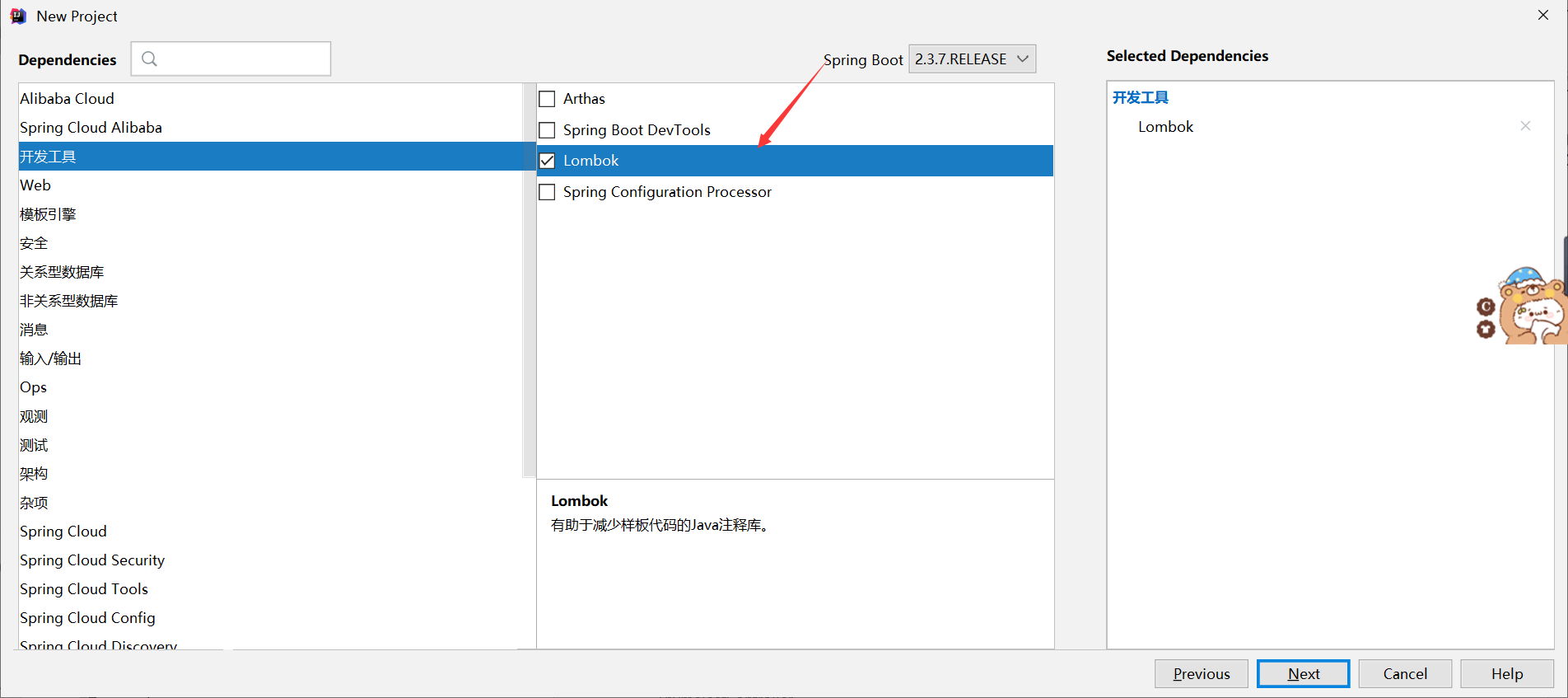Select the 模板引擎 category

click(270, 214)
